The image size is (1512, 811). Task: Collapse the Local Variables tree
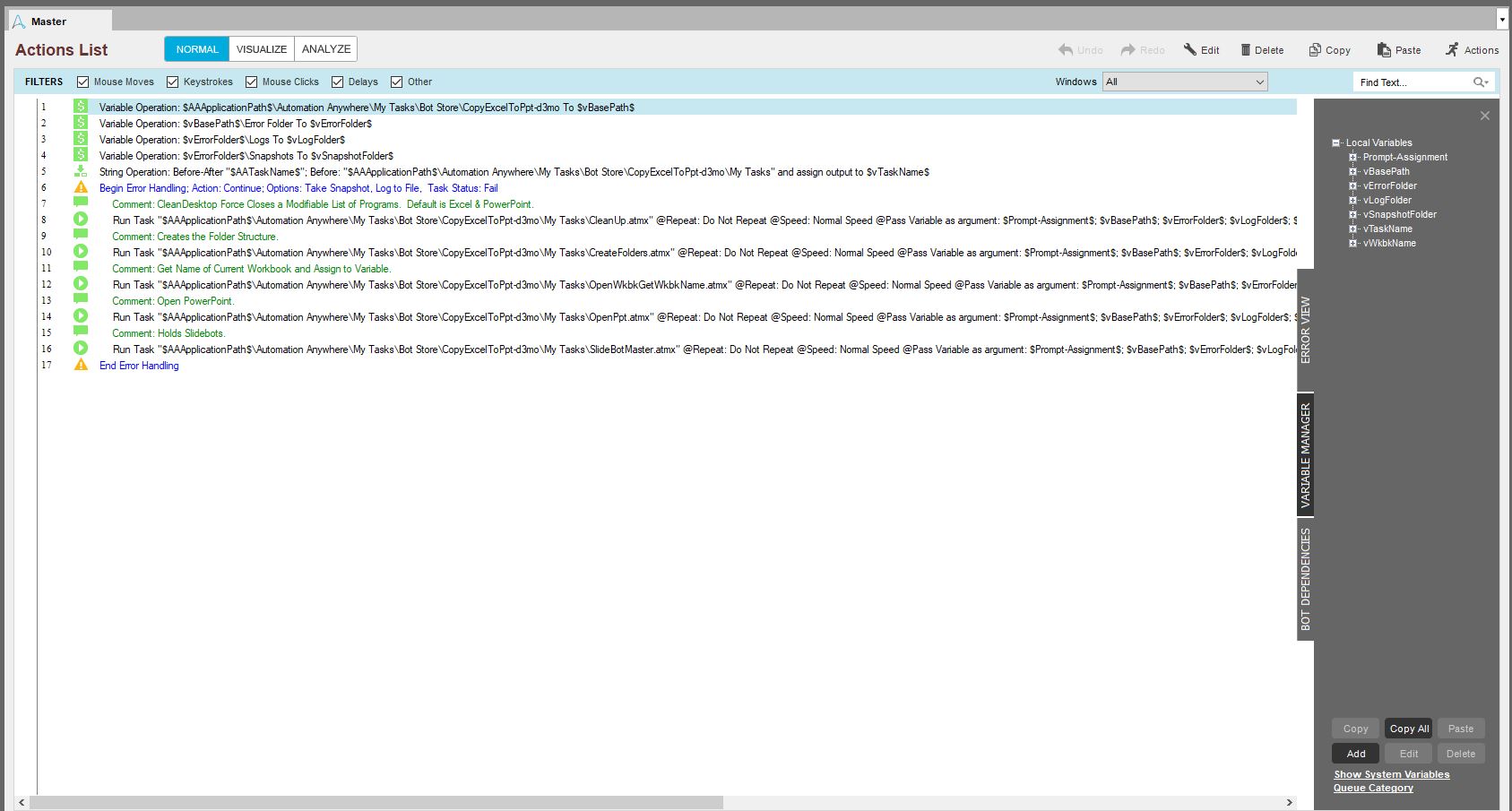coord(1336,142)
